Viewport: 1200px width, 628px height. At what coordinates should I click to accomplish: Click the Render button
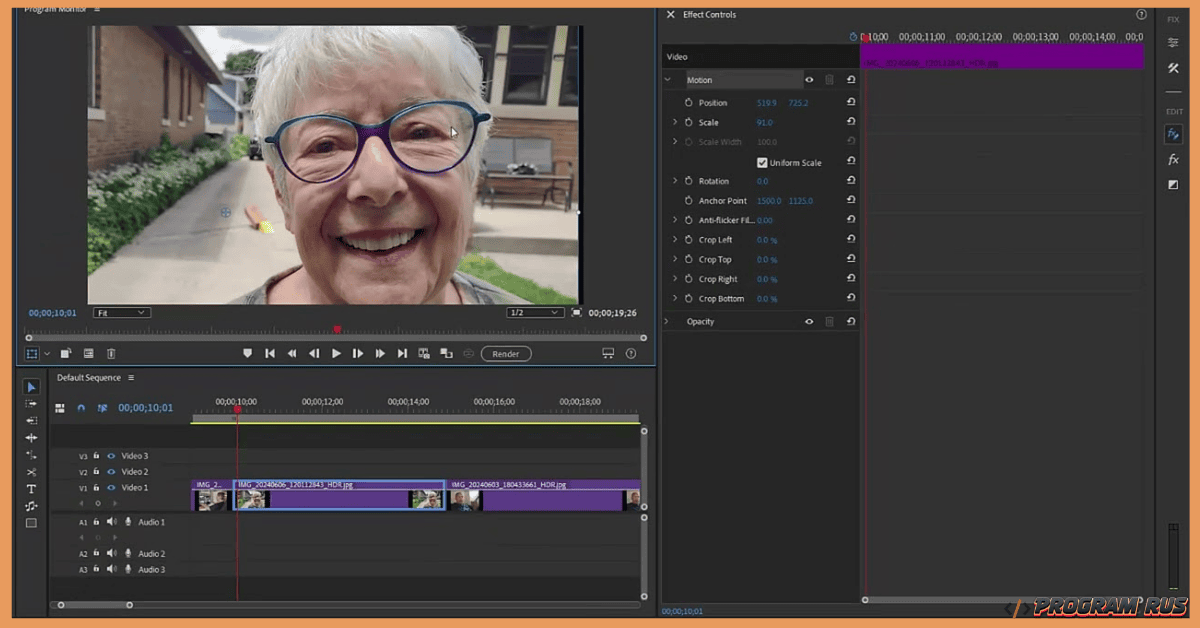[x=505, y=352]
